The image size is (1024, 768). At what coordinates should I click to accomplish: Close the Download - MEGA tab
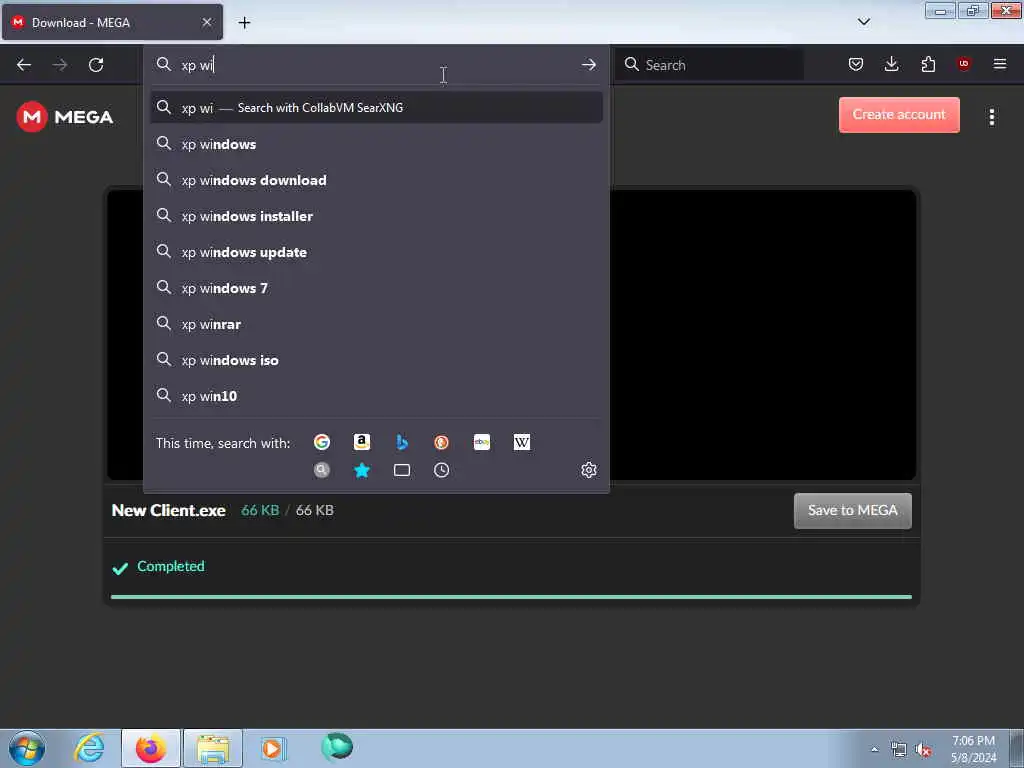(206, 22)
